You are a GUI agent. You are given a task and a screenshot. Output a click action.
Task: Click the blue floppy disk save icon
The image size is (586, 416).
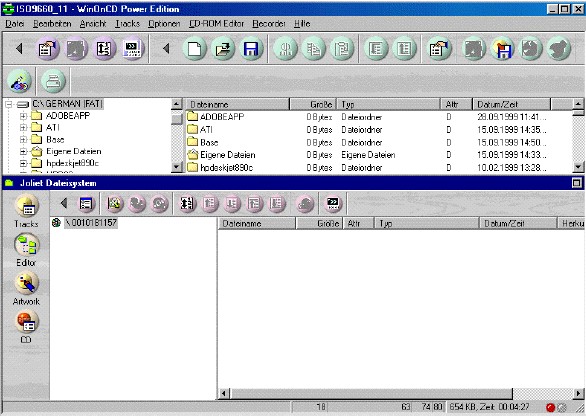pos(251,49)
